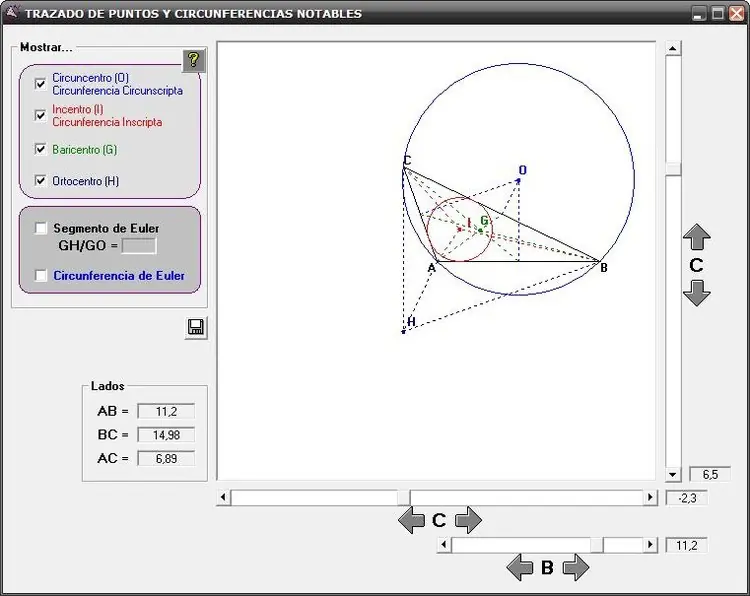Click the application icon in the title bar
750x596 pixels.
[11, 12]
